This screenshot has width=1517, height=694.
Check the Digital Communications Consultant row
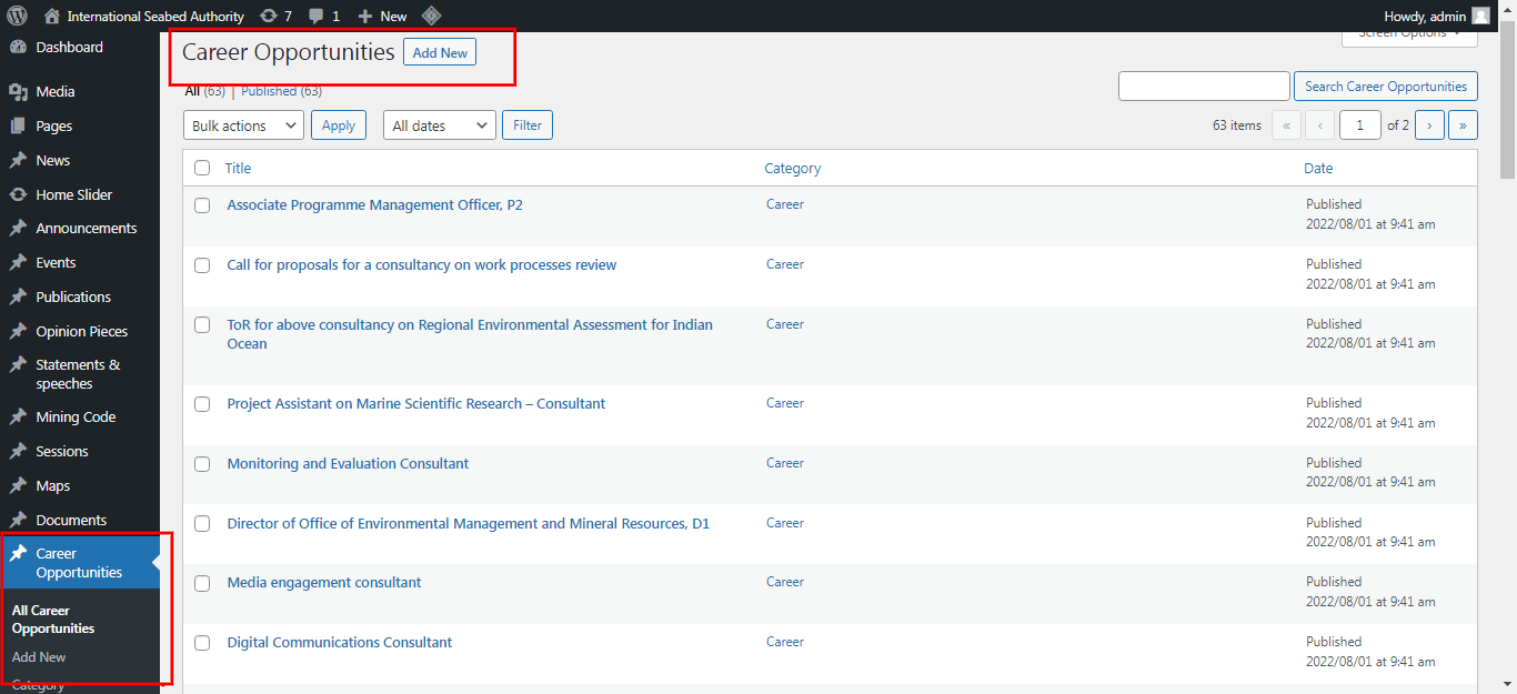(202, 643)
